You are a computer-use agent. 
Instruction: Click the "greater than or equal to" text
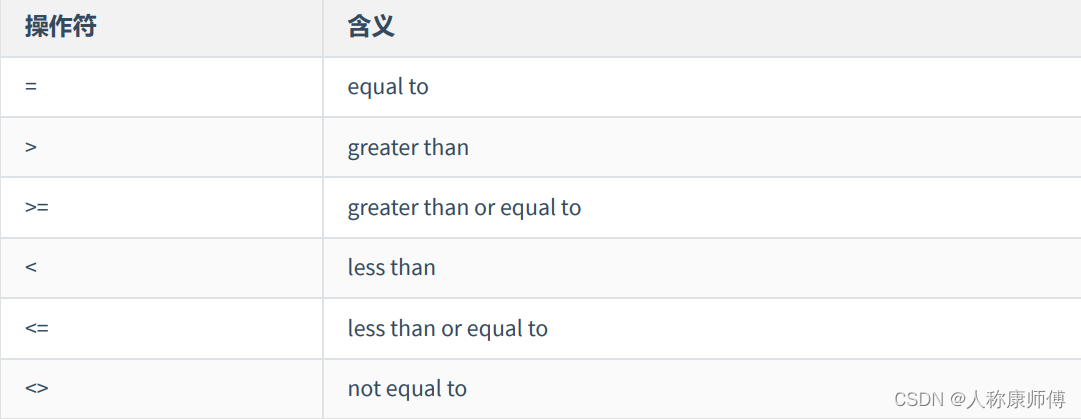[x=464, y=207]
